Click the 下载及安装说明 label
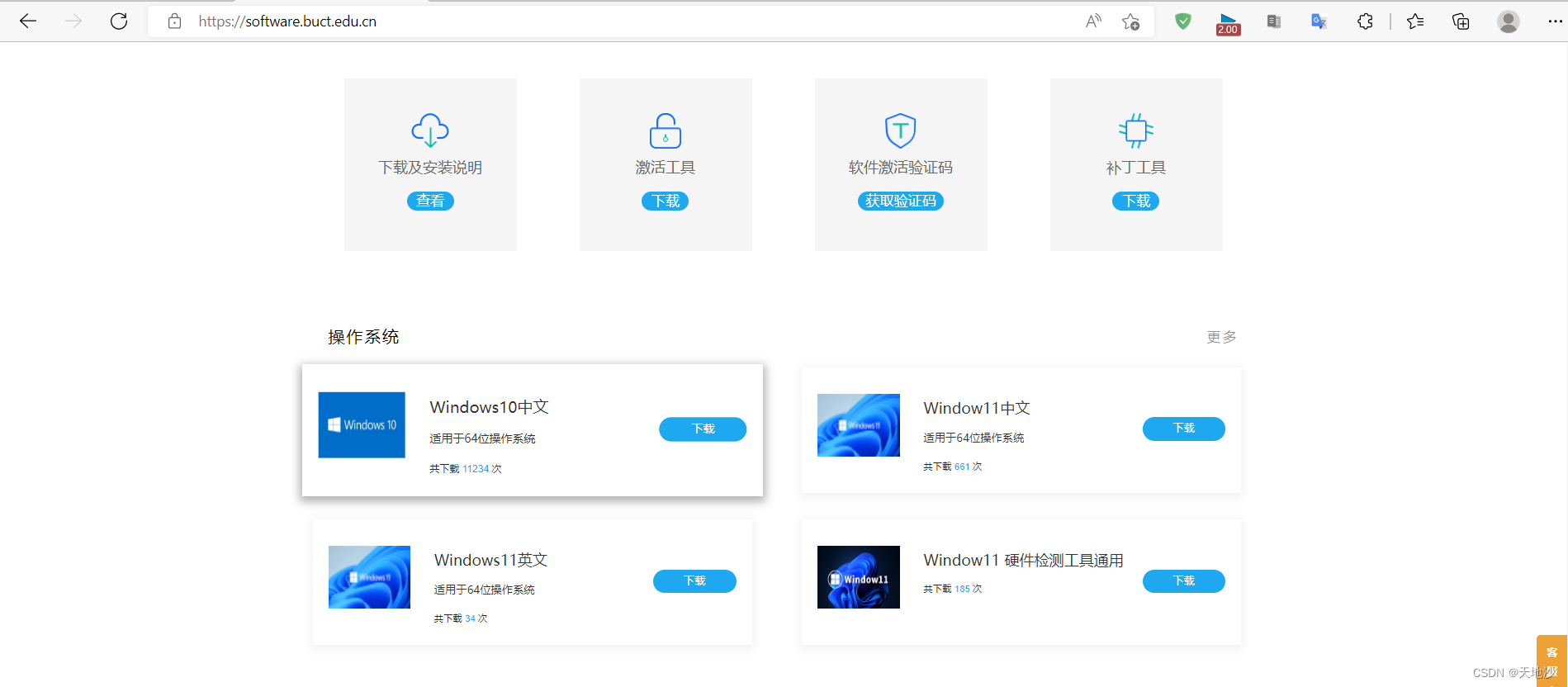The width and height of the screenshot is (1568, 687). coord(430,168)
